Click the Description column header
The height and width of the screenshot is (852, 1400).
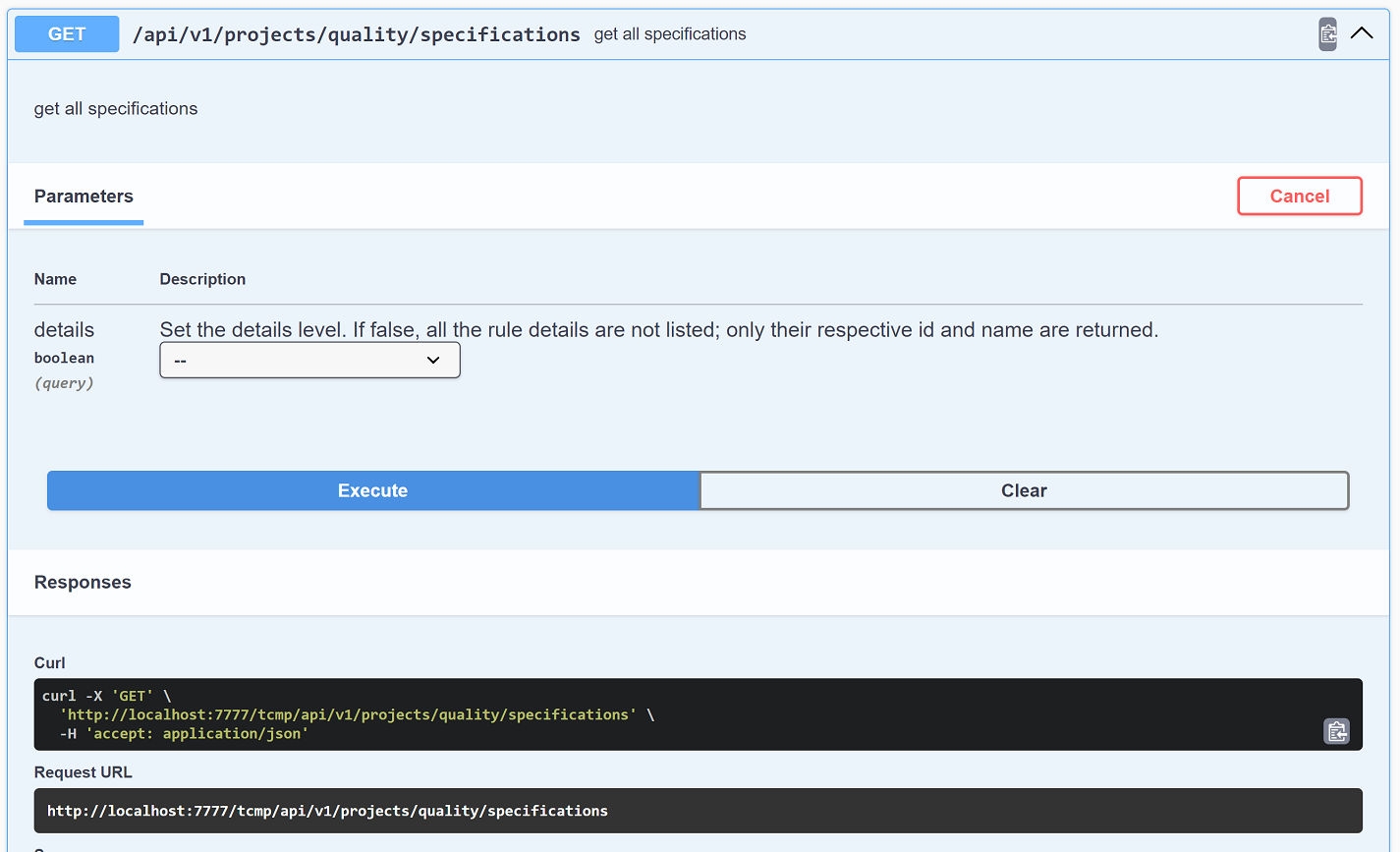tap(202, 279)
